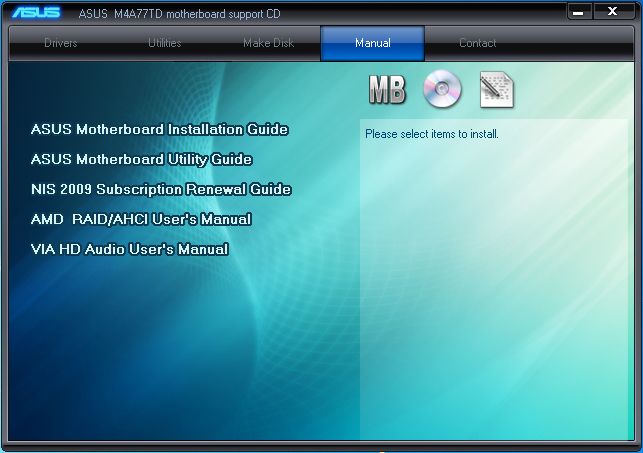Click the 'ASUS M4A77TD motherboard support CD' title

pos(180,14)
